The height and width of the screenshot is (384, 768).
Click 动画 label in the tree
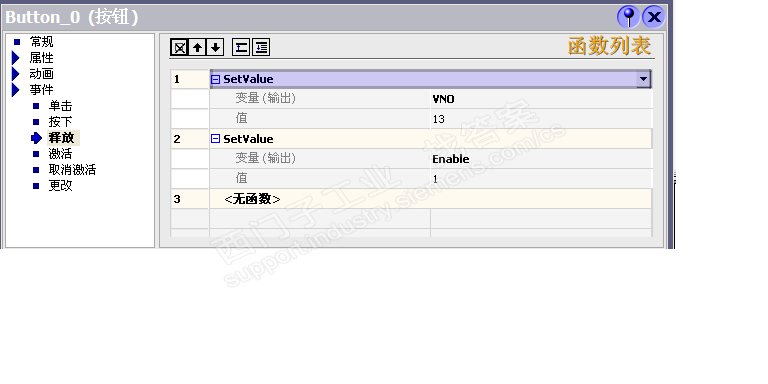(41, 74)
